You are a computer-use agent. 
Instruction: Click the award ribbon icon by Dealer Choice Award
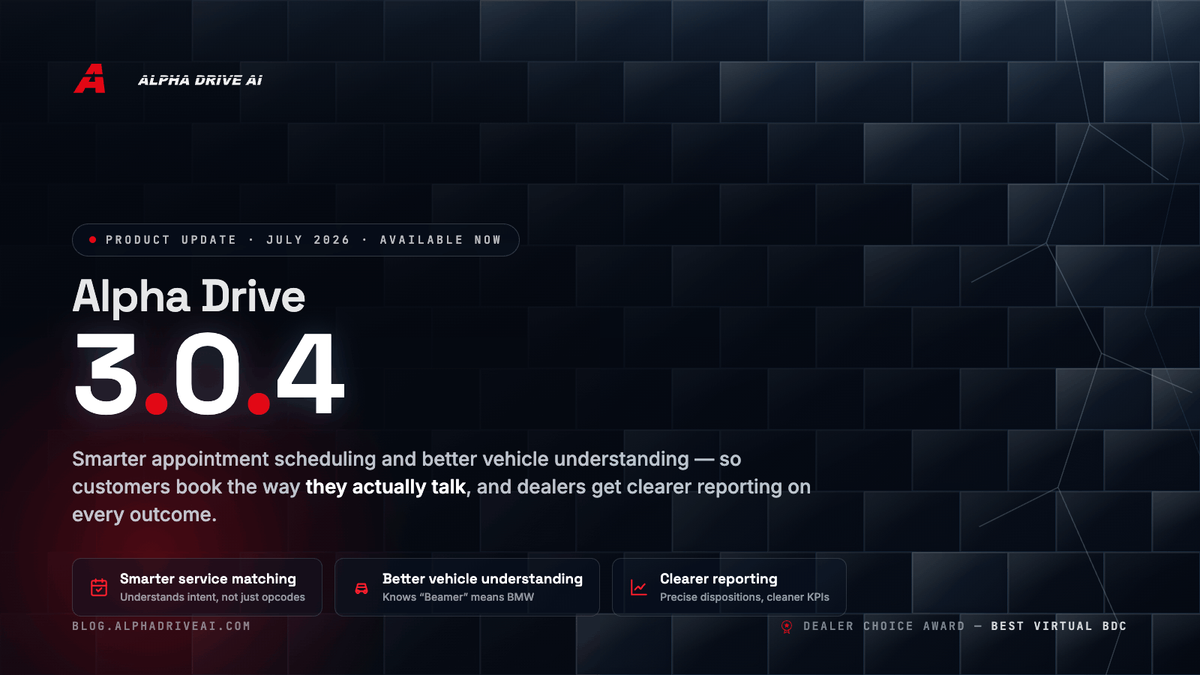[x=786, y=627]
